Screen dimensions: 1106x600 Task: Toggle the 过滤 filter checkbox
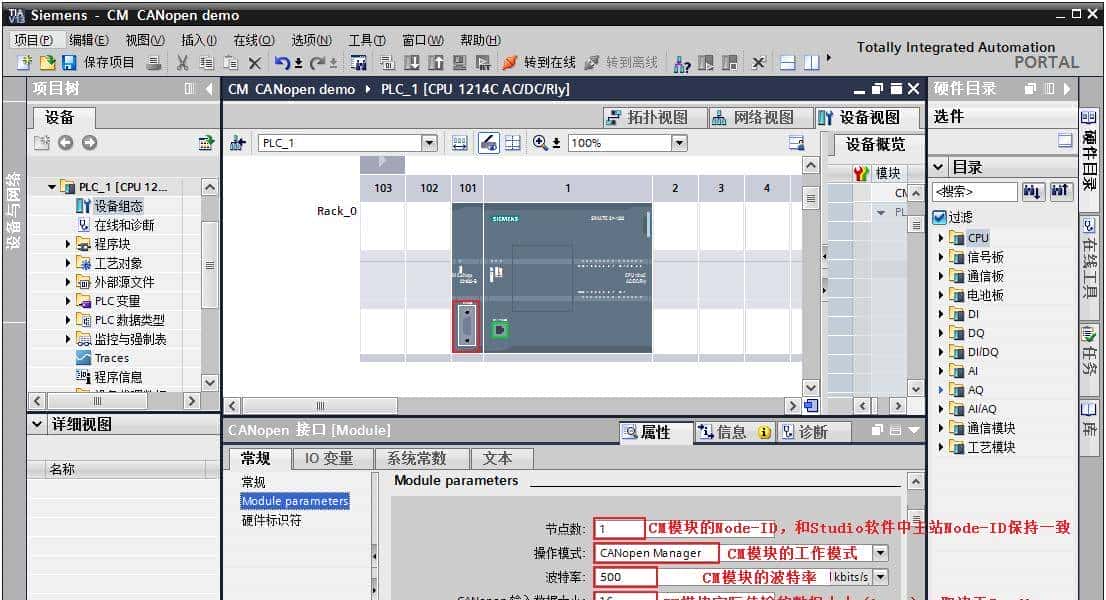point(939,217)
